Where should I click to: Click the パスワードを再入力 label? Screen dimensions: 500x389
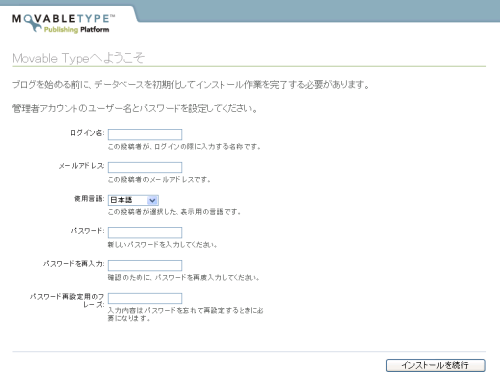[x=73, y=264]
